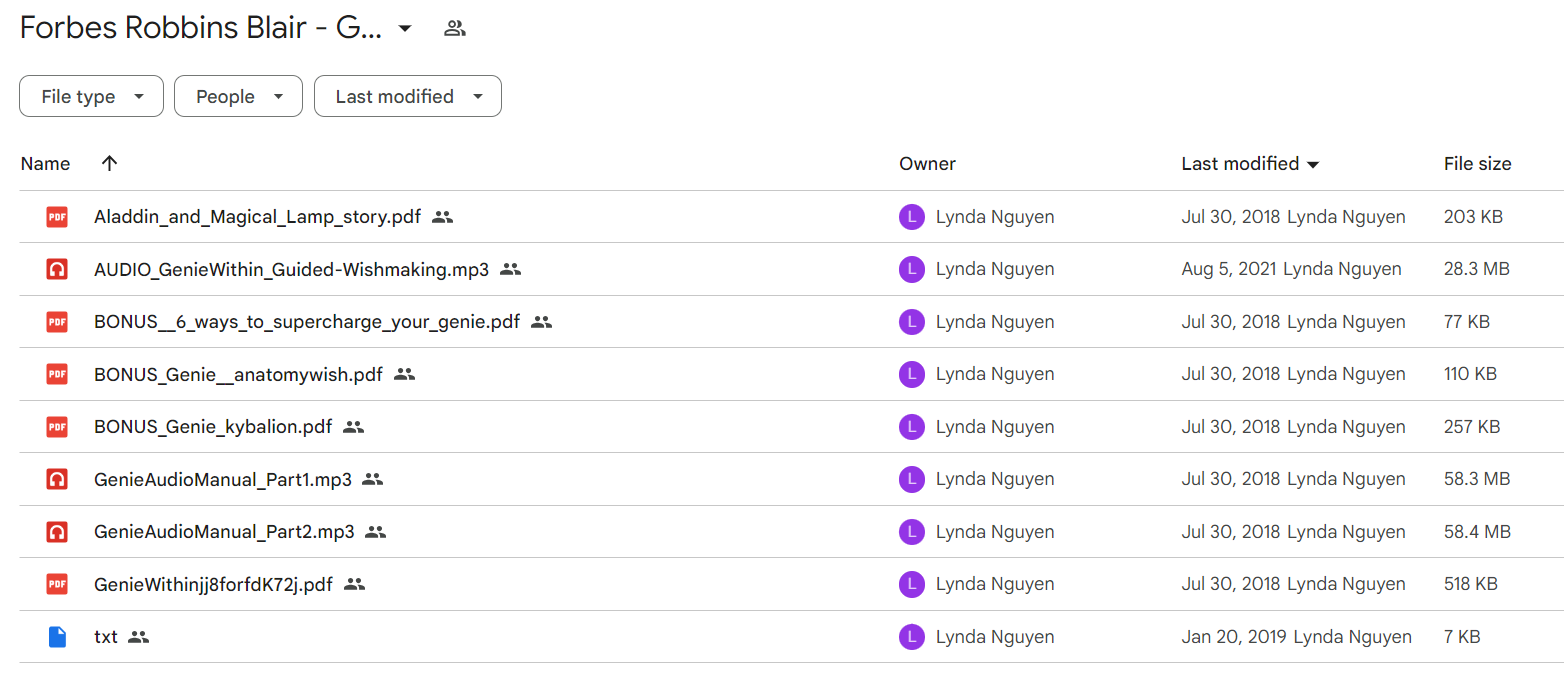Click audio icon for AUDIO_GenieWithin_Guided-Wishmaking.mp3
1564x699 pixels.
pyautogui.click(x=57, y=269)
